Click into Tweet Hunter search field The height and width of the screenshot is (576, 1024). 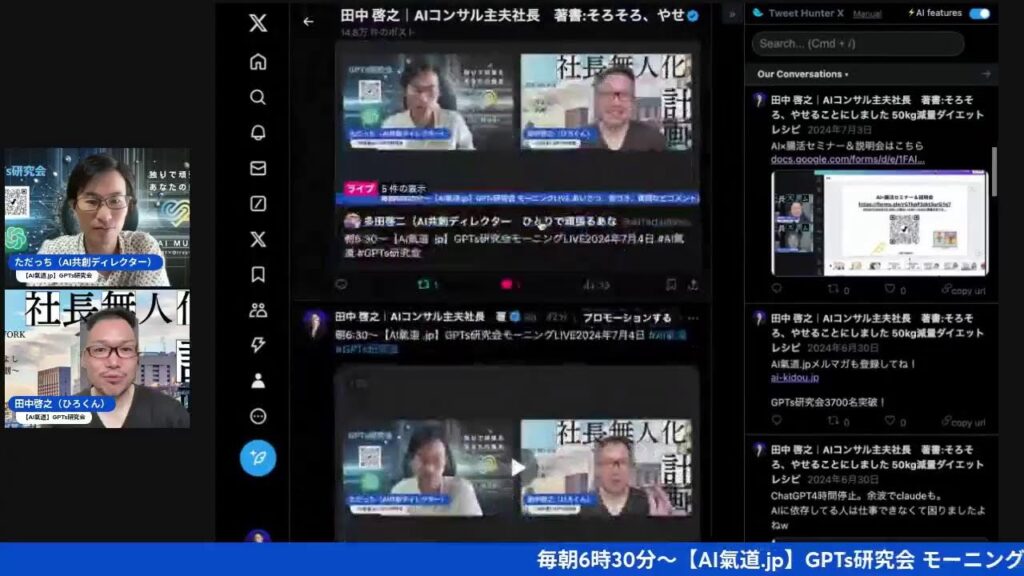pyautogui.click(x=858, y=44)
